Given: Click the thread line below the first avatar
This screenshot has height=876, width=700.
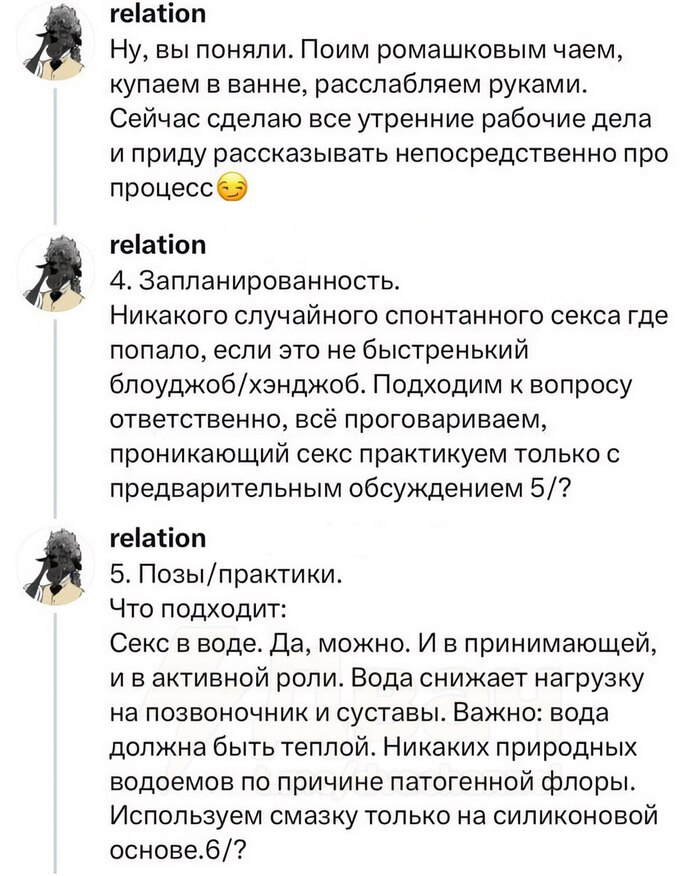Looking at the screenshot, I should click(54, 150).
